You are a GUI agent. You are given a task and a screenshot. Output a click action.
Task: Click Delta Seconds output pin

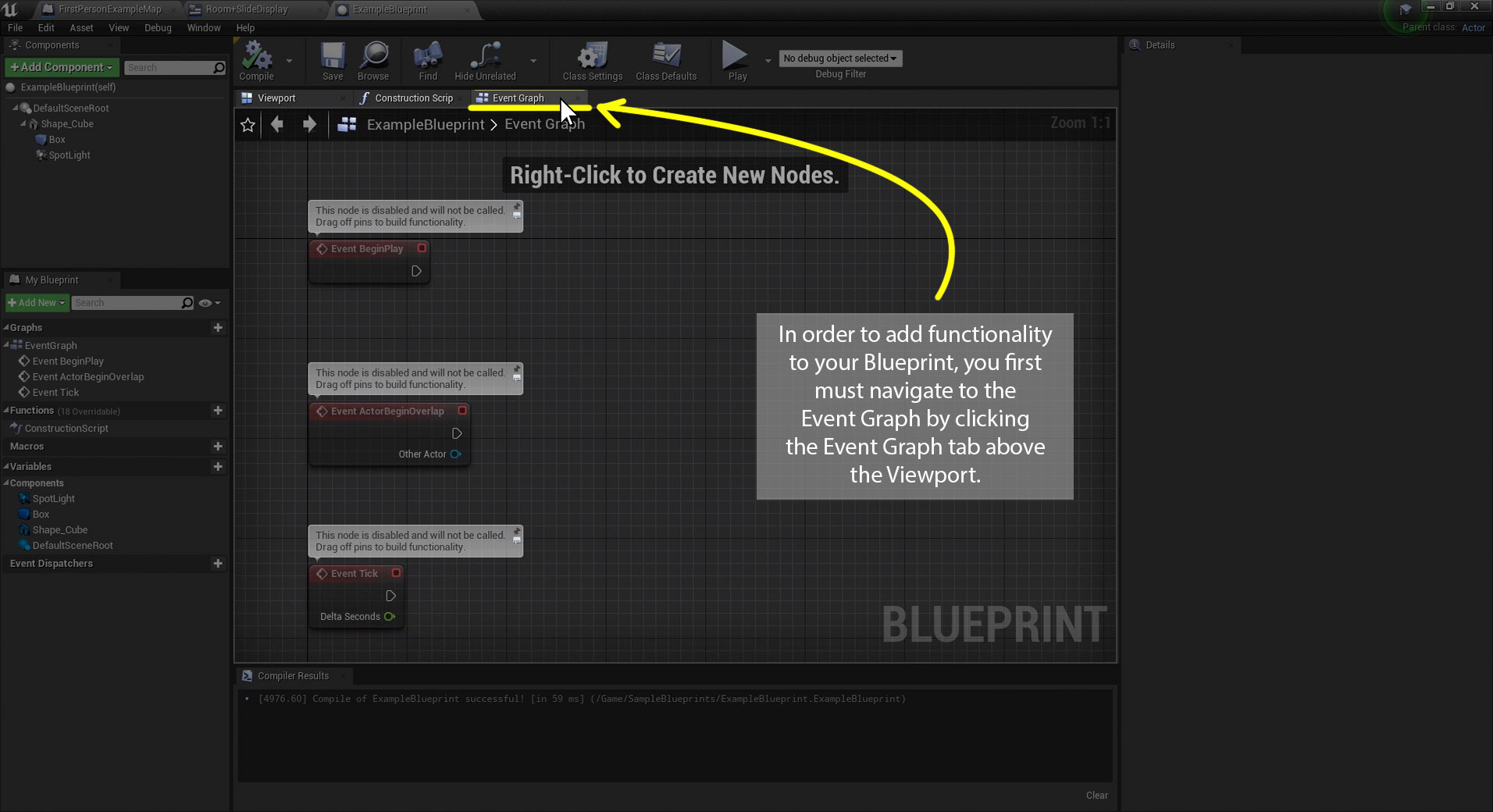pos(390,617)
